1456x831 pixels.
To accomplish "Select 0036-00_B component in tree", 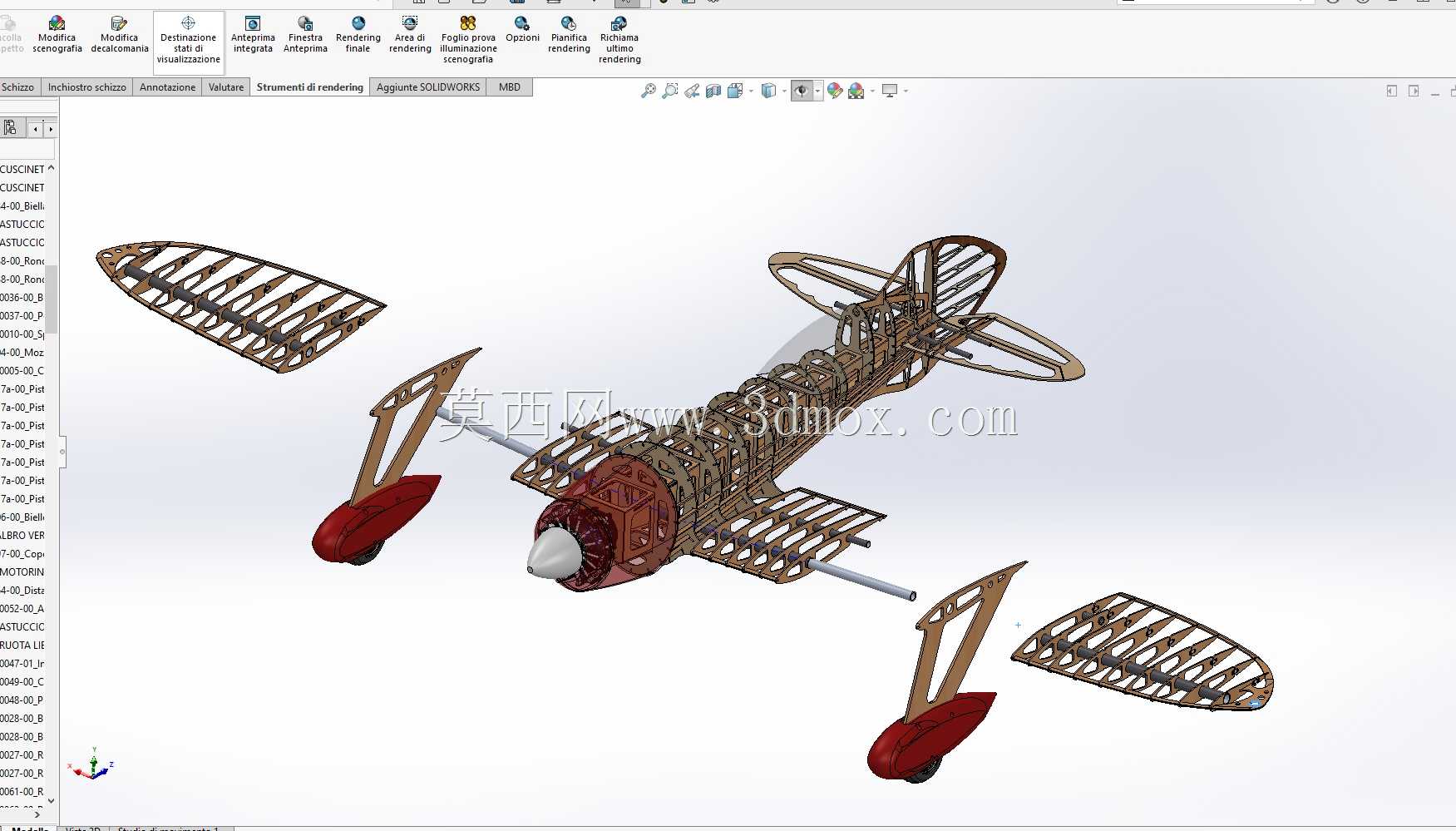I will (x=22, y=298).
